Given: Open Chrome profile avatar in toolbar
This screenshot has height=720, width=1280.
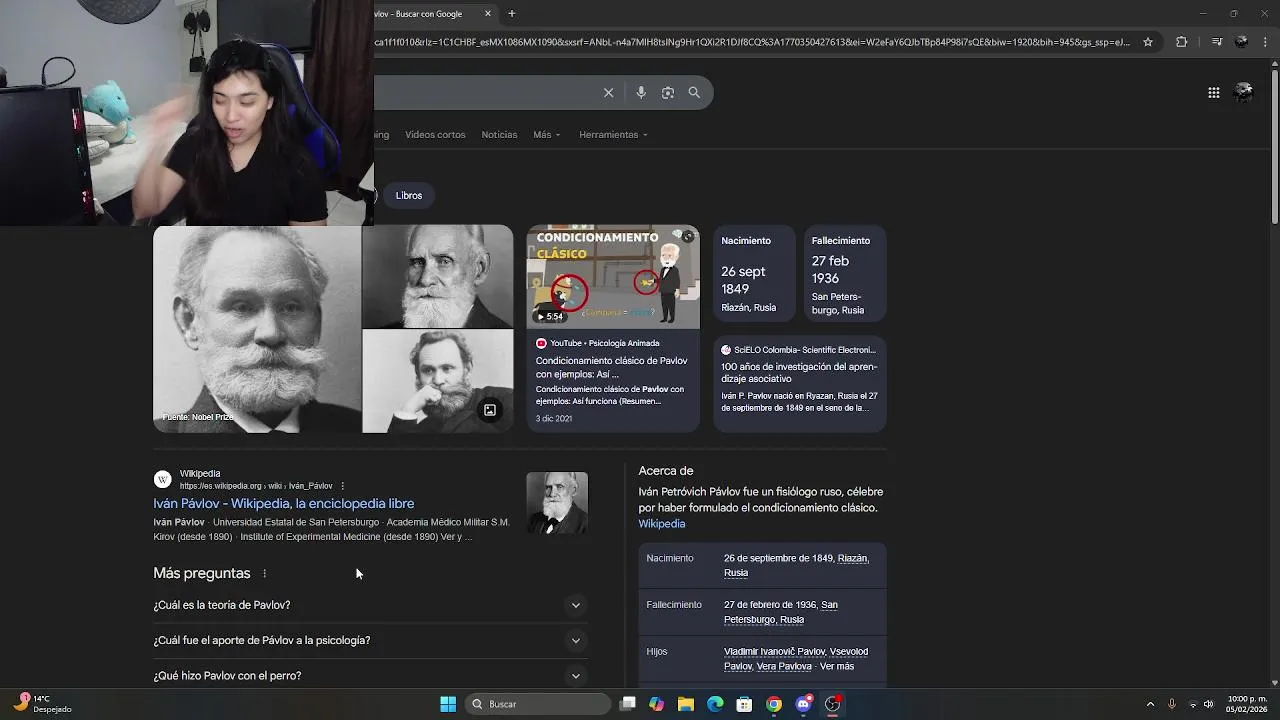Looking at the screenshot, I should tap(1242, 42).
